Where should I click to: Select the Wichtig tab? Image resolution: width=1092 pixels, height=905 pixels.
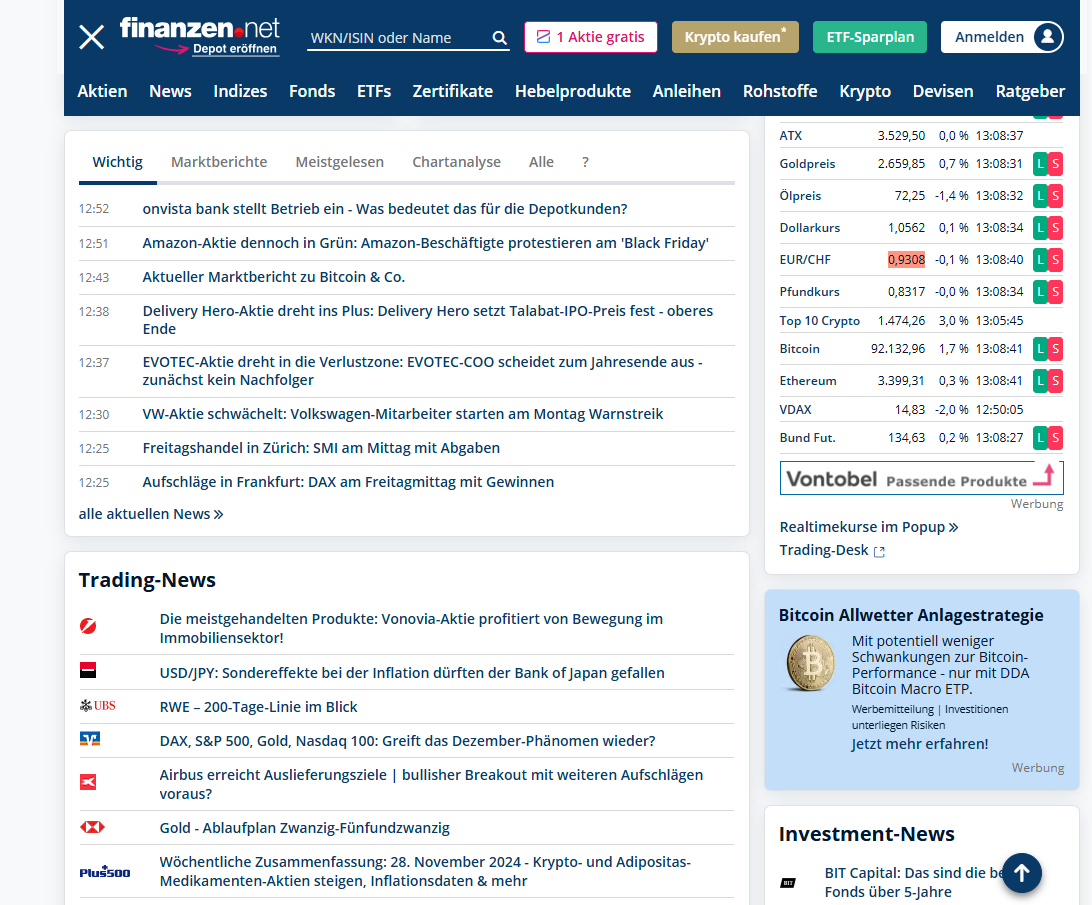click(117, 162)
